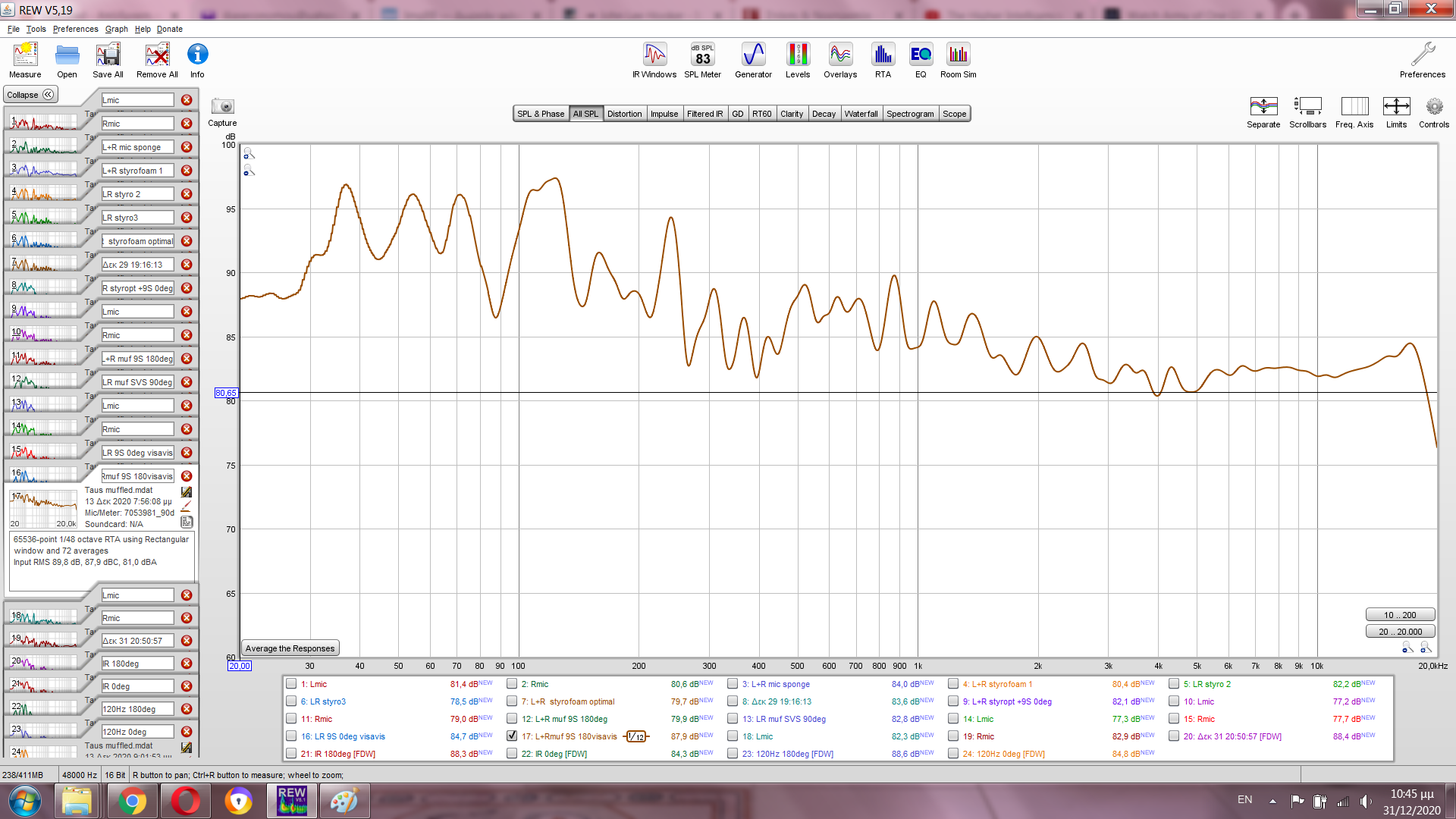1456x819 pixels.
Task: Open Google Chrome from the taskbar
Action: [x=132, y=801]
